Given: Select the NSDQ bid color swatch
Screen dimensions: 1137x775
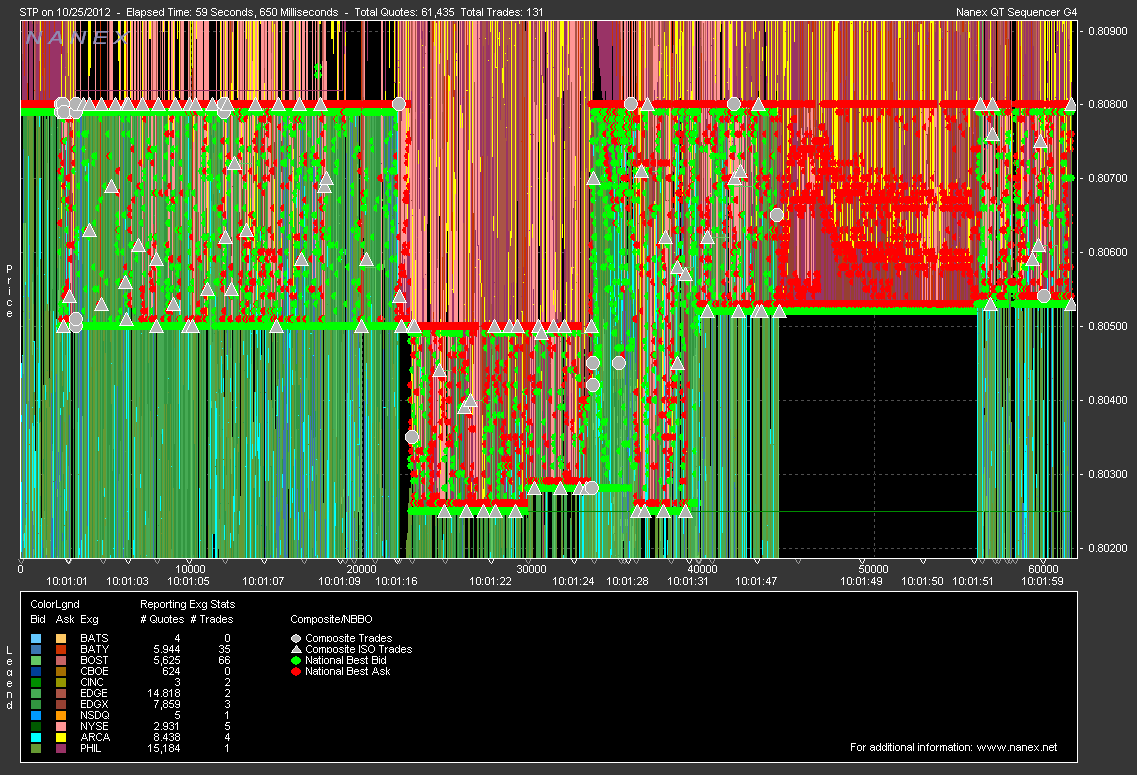Looking at the screenshot, I should coord(36,716).
